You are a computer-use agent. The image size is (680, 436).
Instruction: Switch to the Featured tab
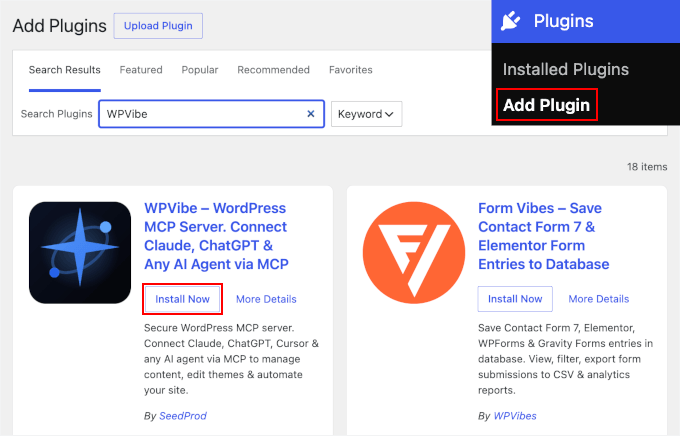point(141,70)
